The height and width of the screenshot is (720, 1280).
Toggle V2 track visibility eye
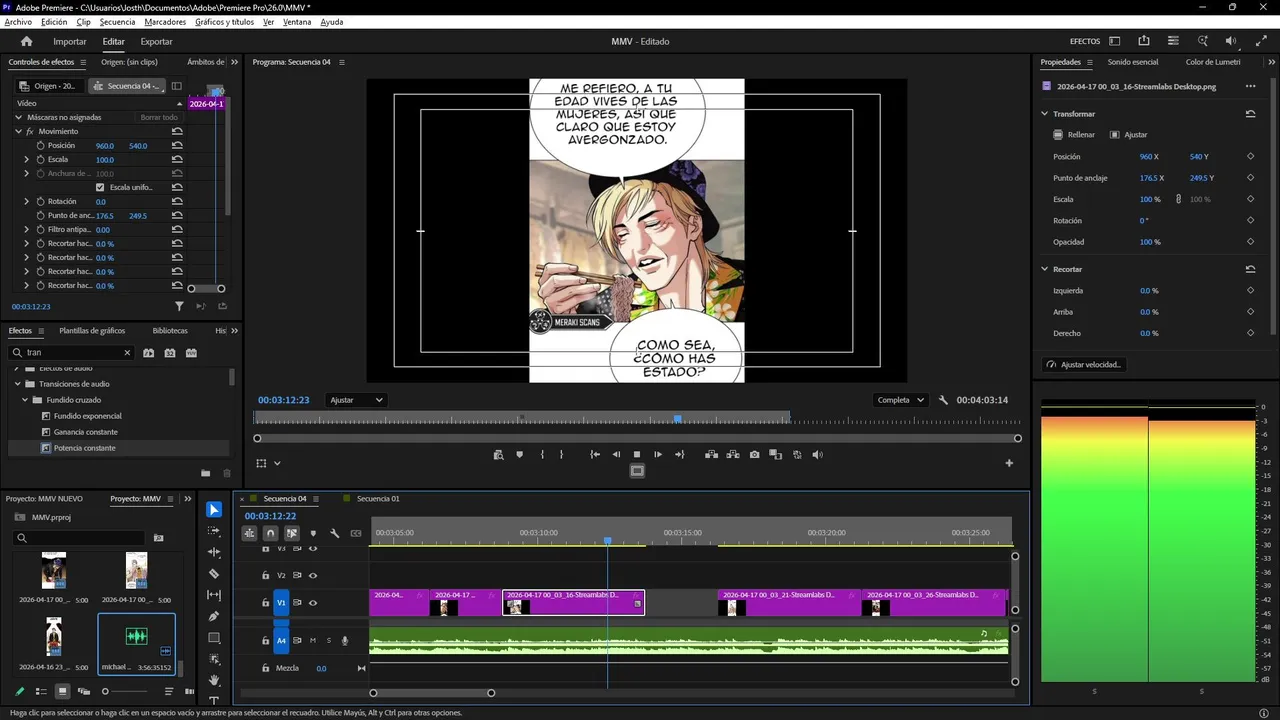point(313,576)
